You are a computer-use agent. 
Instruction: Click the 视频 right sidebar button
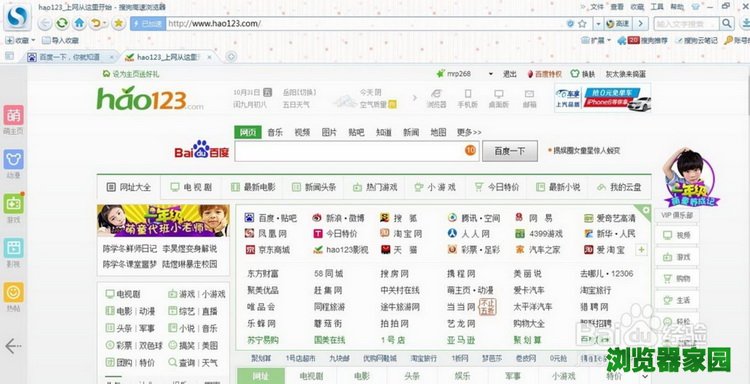click(x=677, y=235)
